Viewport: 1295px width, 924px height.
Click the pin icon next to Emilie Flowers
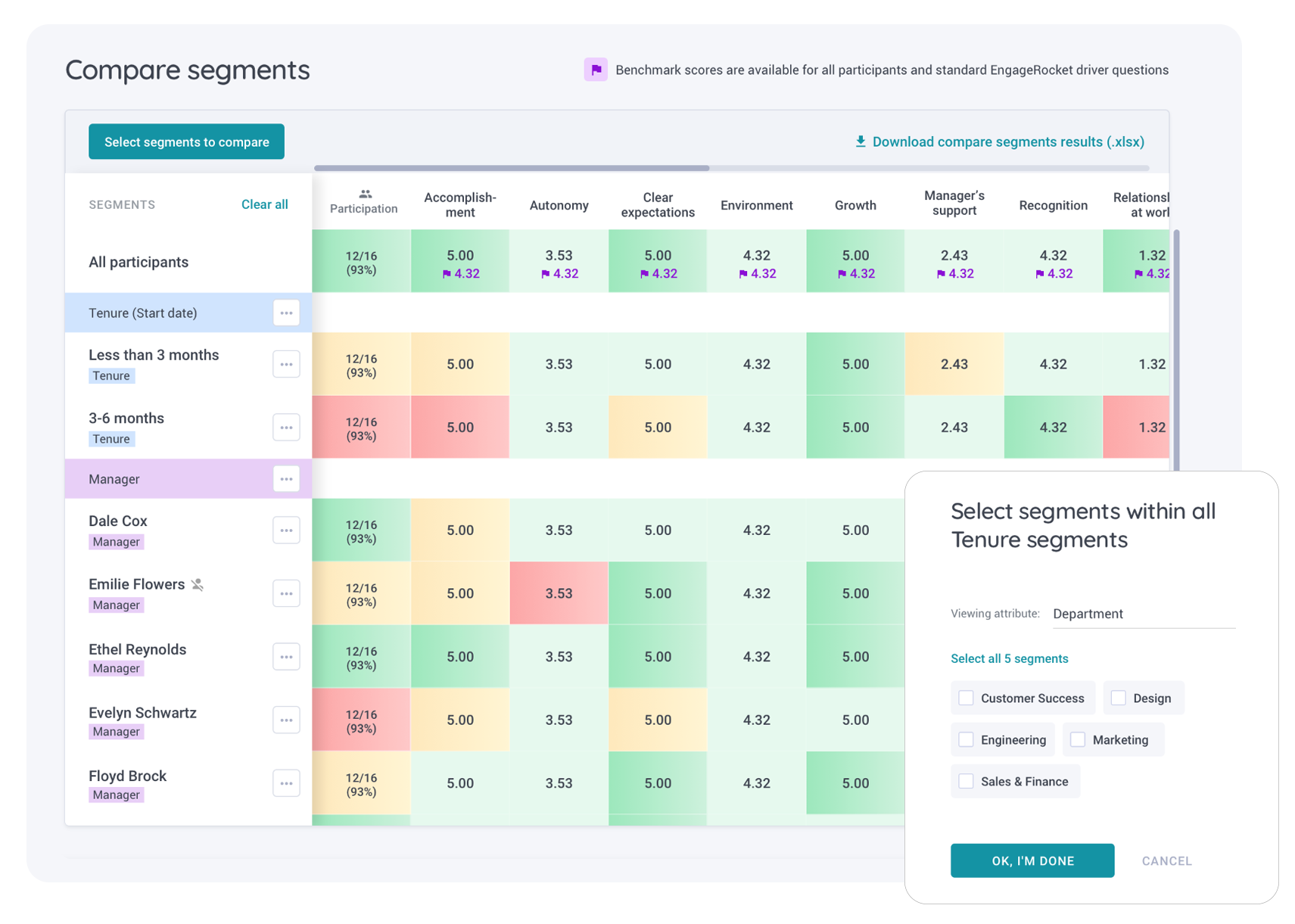(x=198, y=583)
